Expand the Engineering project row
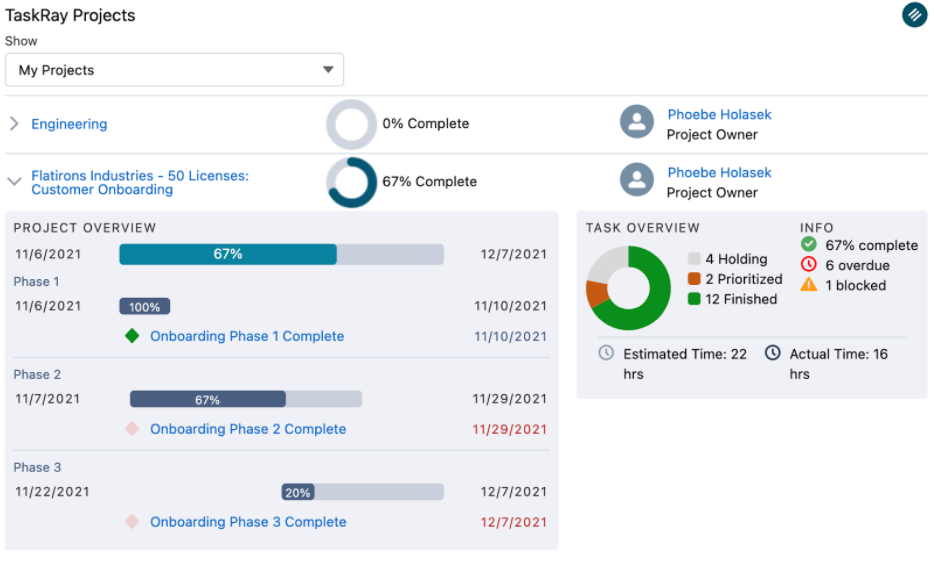The height and width of the screenshot is (562, 934). 14,124
